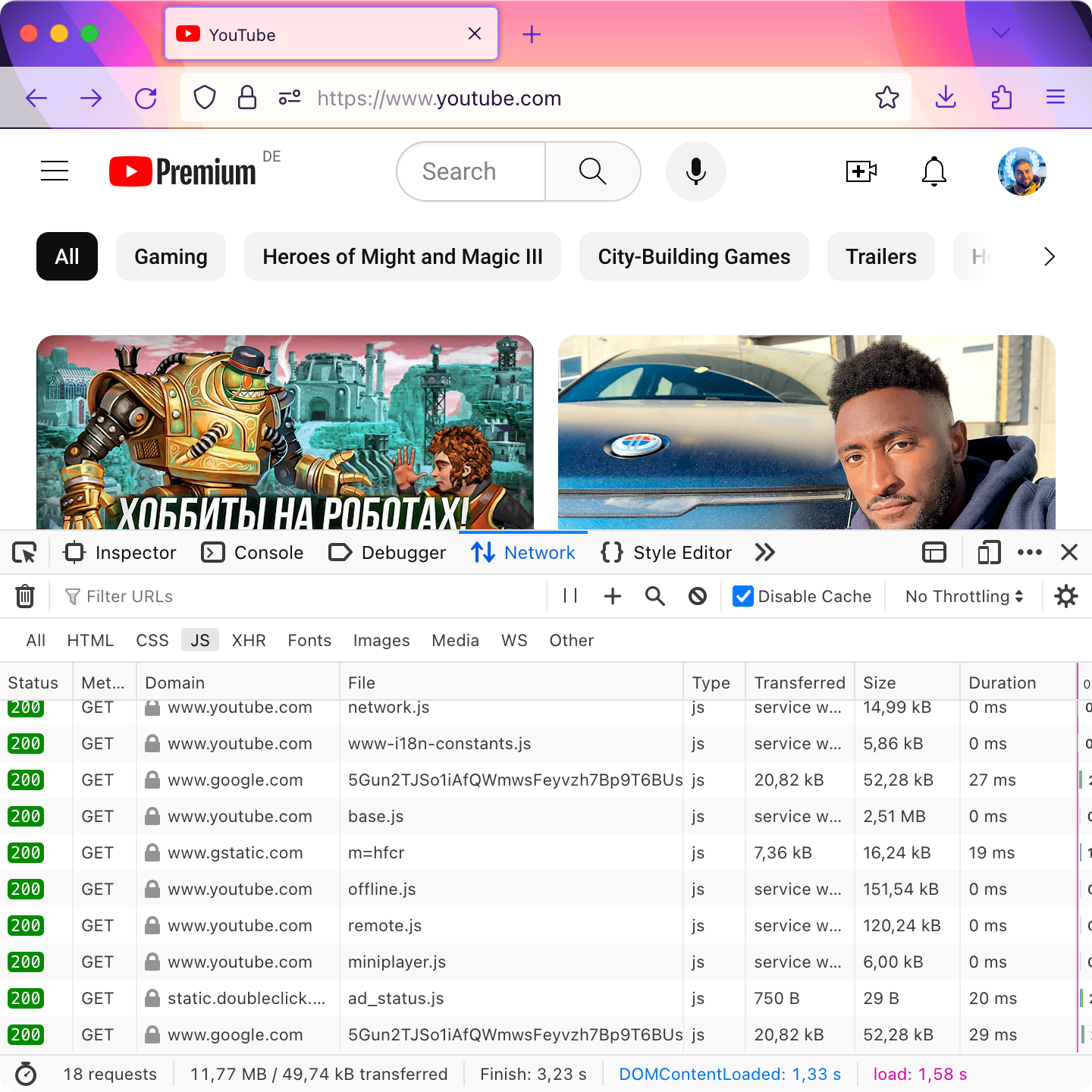Open the No Throttling dropdown
Viewport: 1092px width, 1092px height.
point(964,597)
